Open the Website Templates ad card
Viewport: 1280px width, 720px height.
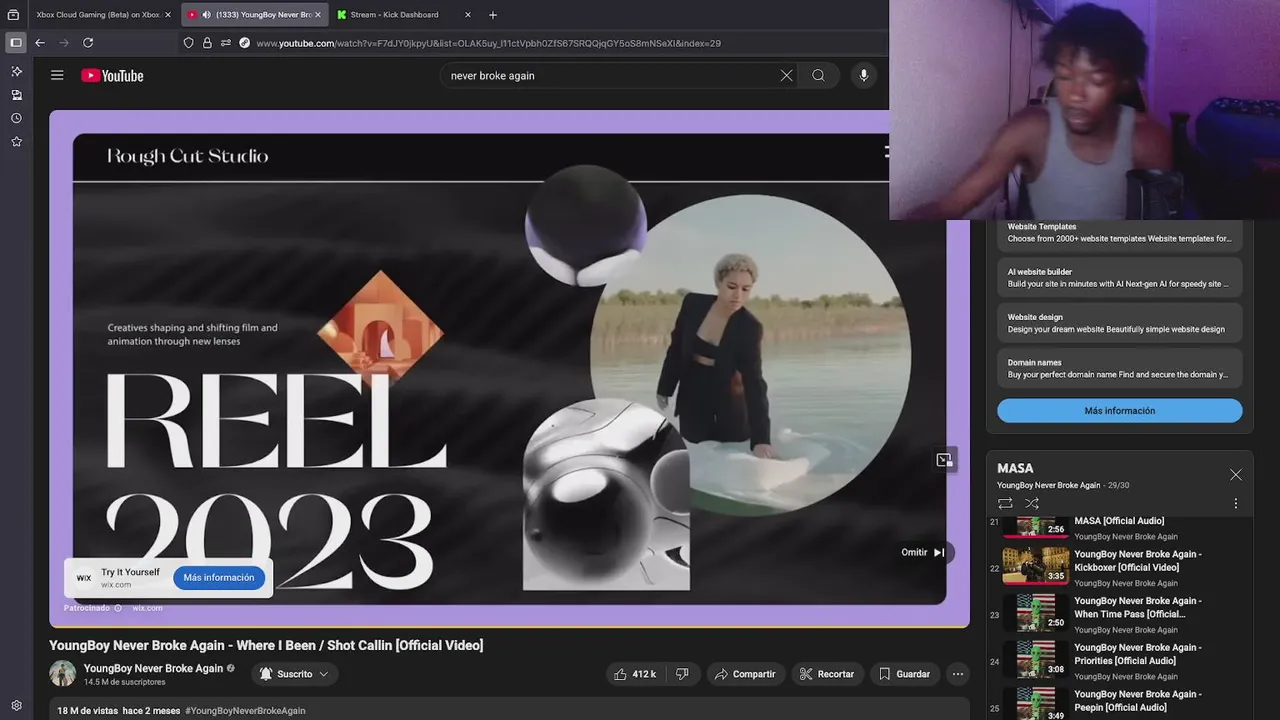[1119, 233]
